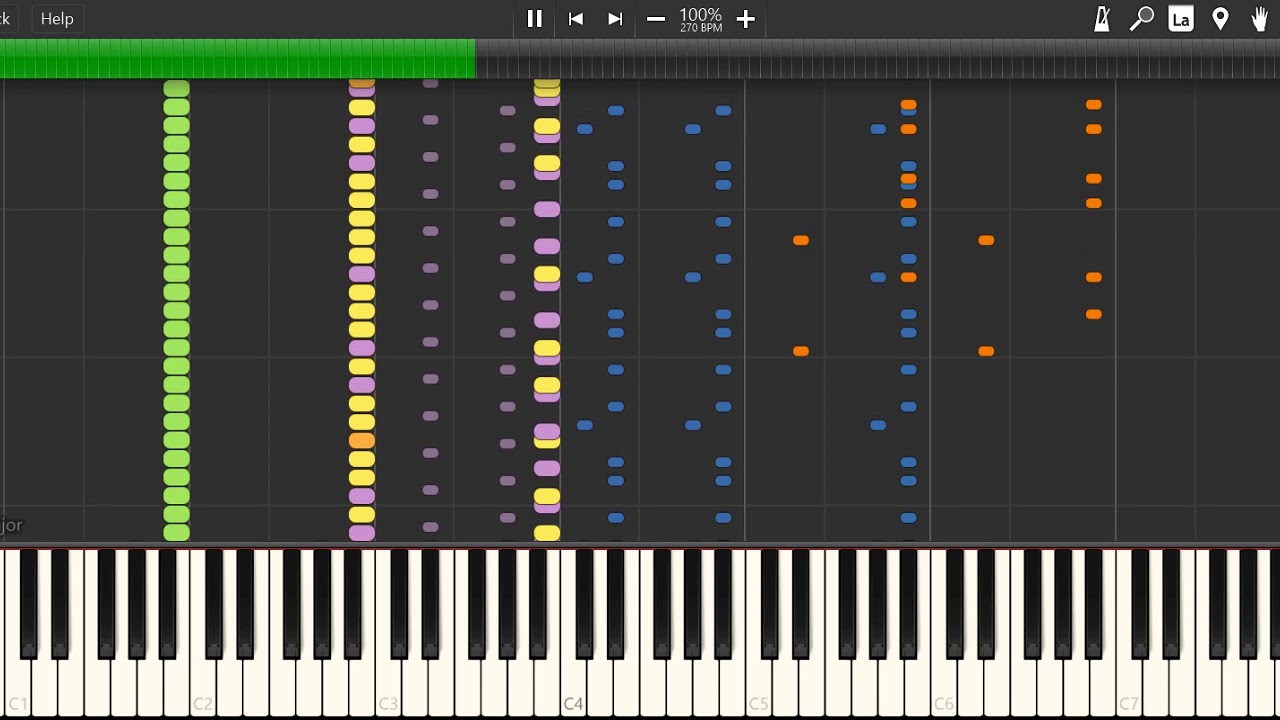Skip ahead with the next button
This screenshot has width=1280, height=720.
pyautogui.click(x=615, y=19)
